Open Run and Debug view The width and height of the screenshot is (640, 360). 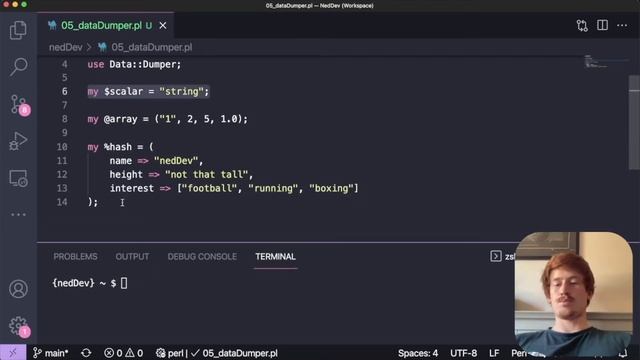pos(18,141)
